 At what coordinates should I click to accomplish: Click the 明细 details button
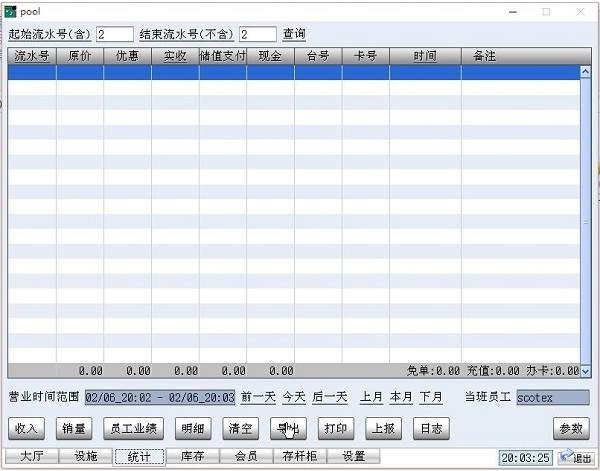coord(193,429)
